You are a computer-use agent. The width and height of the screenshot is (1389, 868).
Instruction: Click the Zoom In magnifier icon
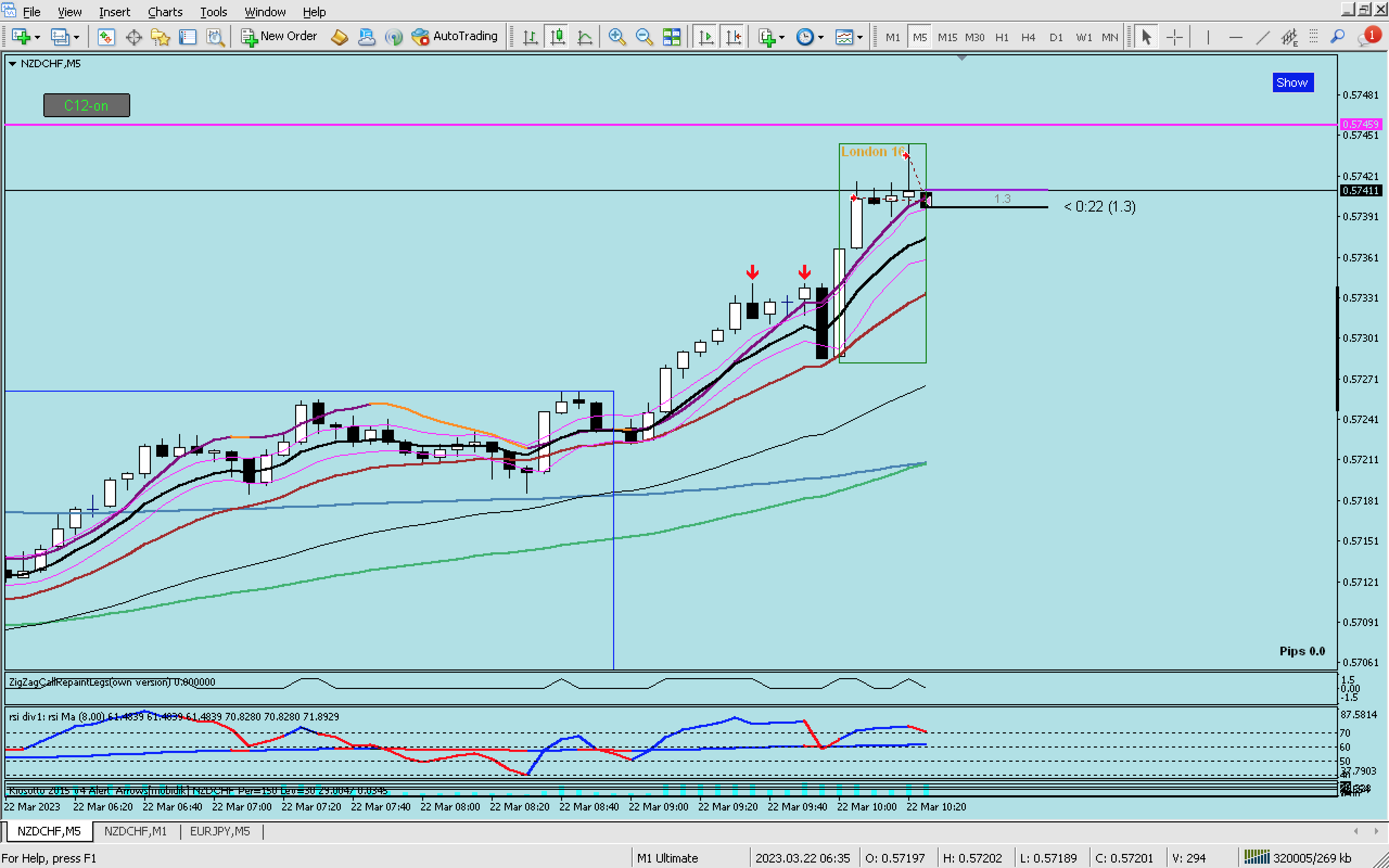tap(616, 37)
